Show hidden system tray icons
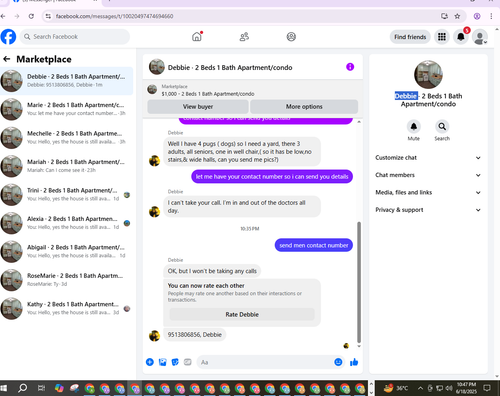 click(x=420, y=388)
